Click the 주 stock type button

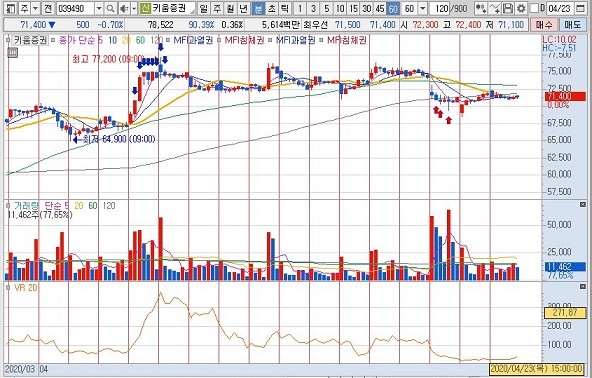pos(24,8)
